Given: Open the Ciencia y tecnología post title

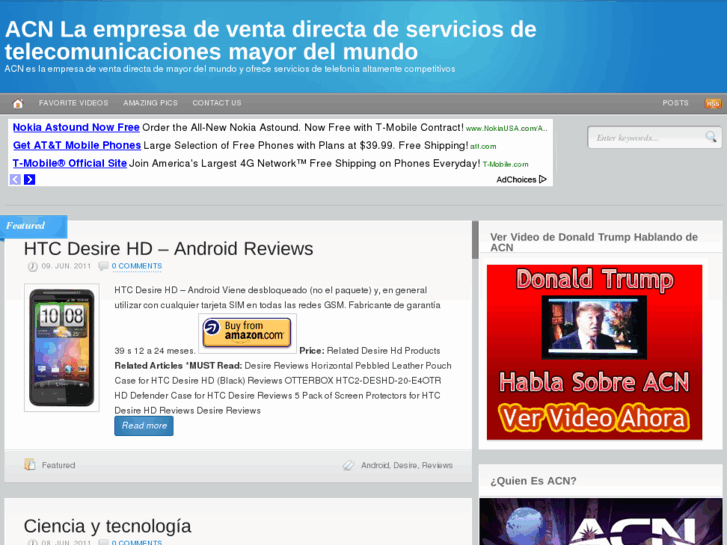Looking at the screenshot, I should 107,526.
